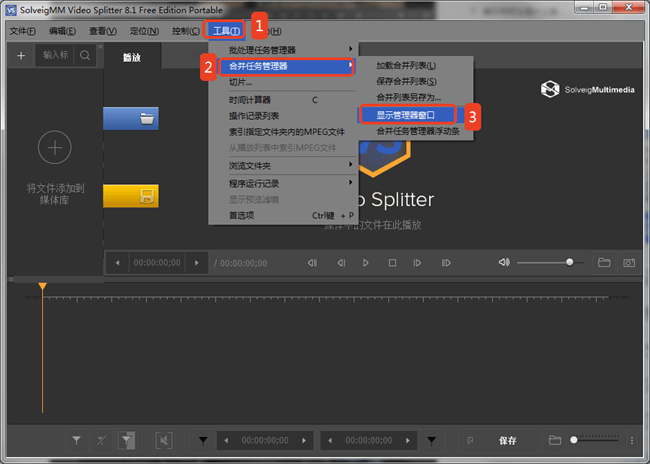Jump to next marker in playback controls

tap(446, 263)
